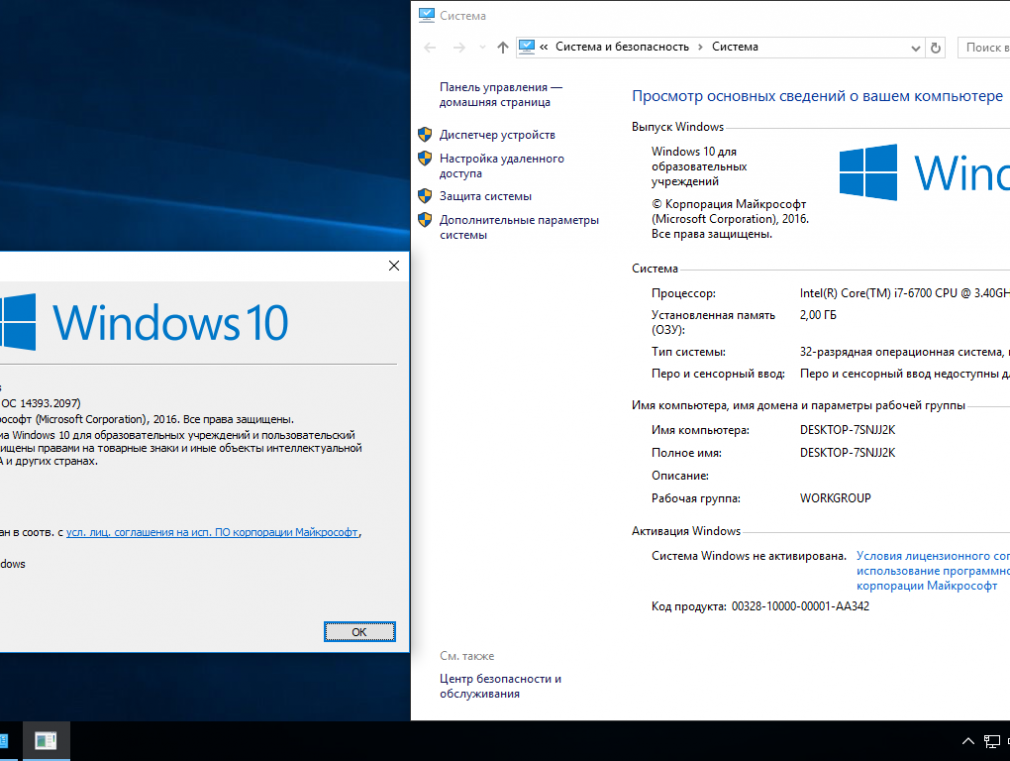This screenshot has height=761, width=1010.
Task: Click build number 'ОС 14393.2097' in dialog
Action: coord(40,403)
